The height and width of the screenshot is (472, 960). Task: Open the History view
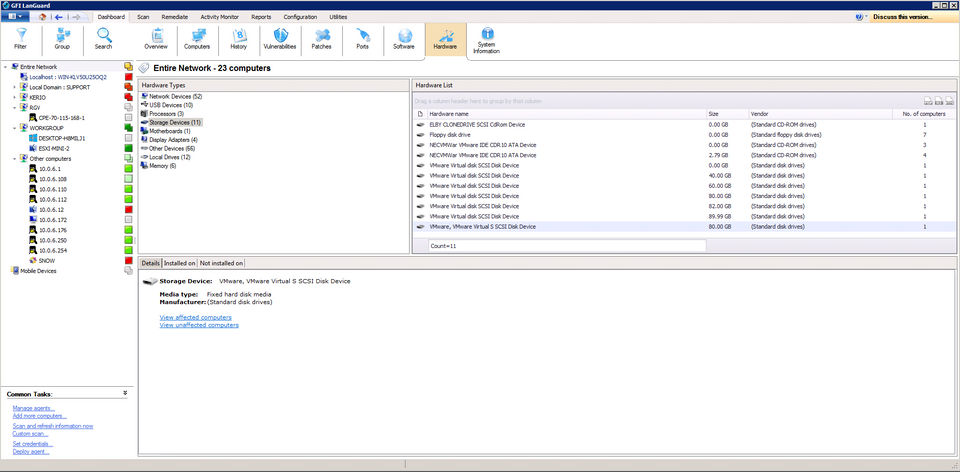tap(239, 40)
